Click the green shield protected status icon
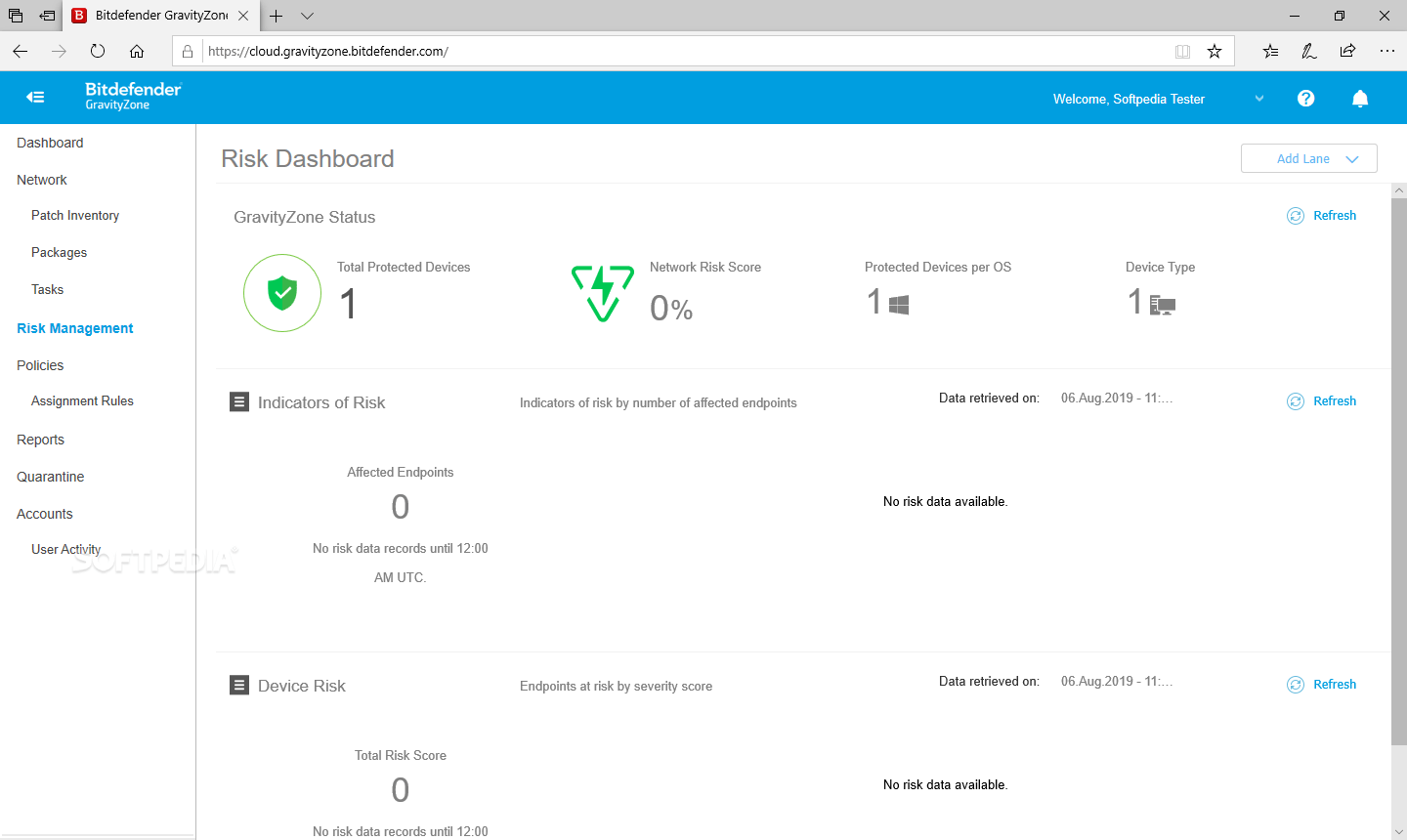 click(x=282, y=293)
